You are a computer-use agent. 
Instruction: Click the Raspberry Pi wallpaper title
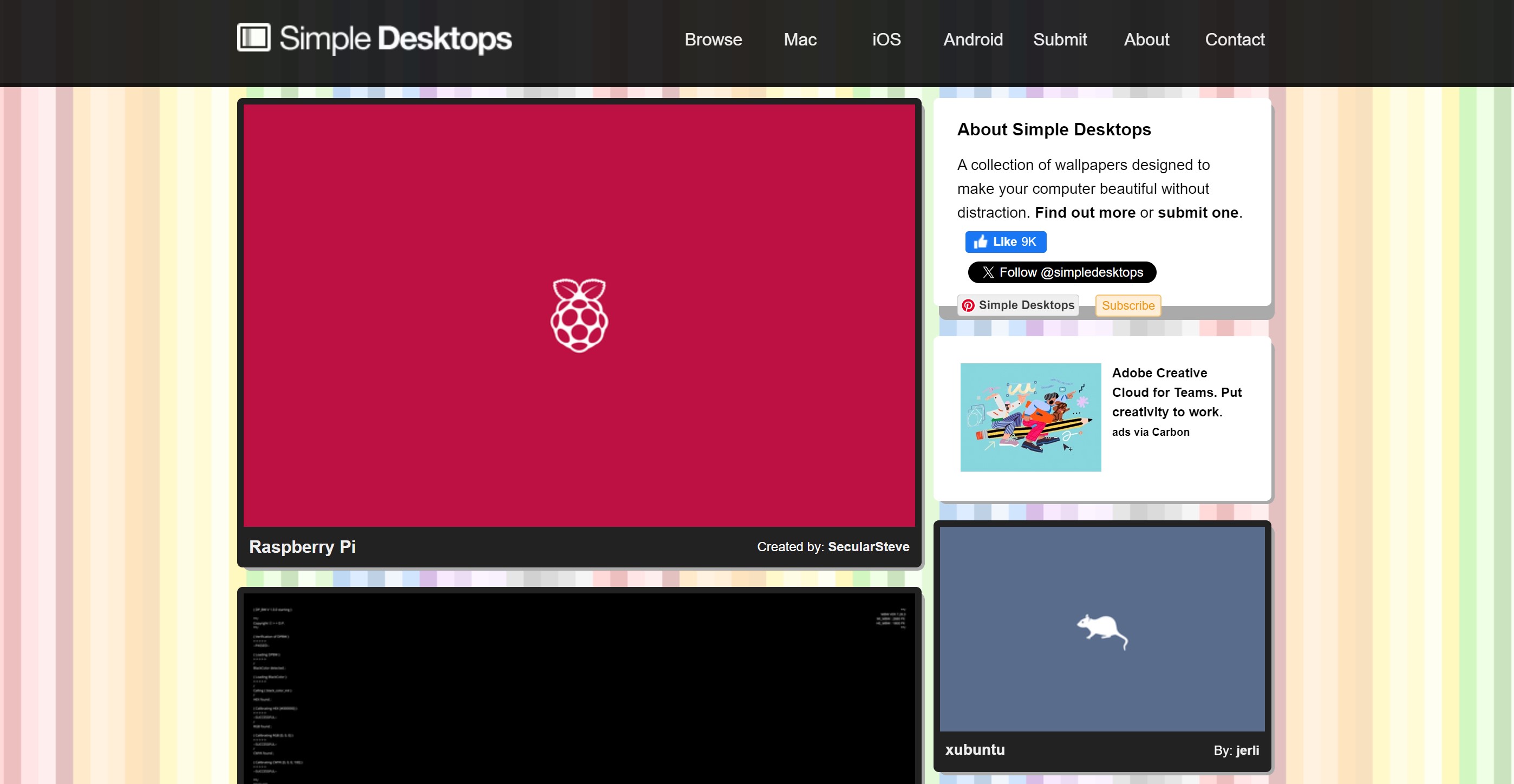(302, 546)
